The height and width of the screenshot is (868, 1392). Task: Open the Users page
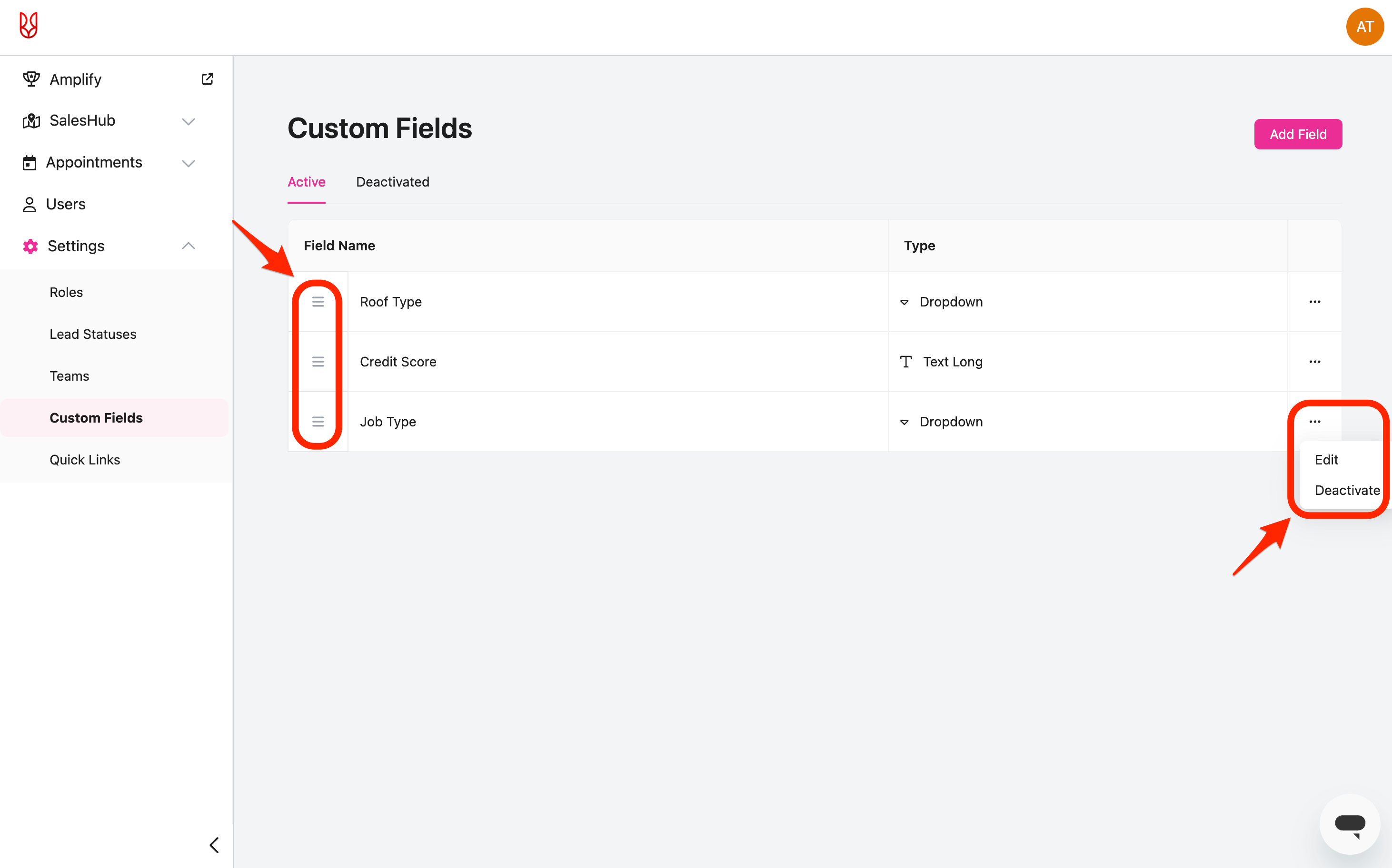[x=66, y=204]
